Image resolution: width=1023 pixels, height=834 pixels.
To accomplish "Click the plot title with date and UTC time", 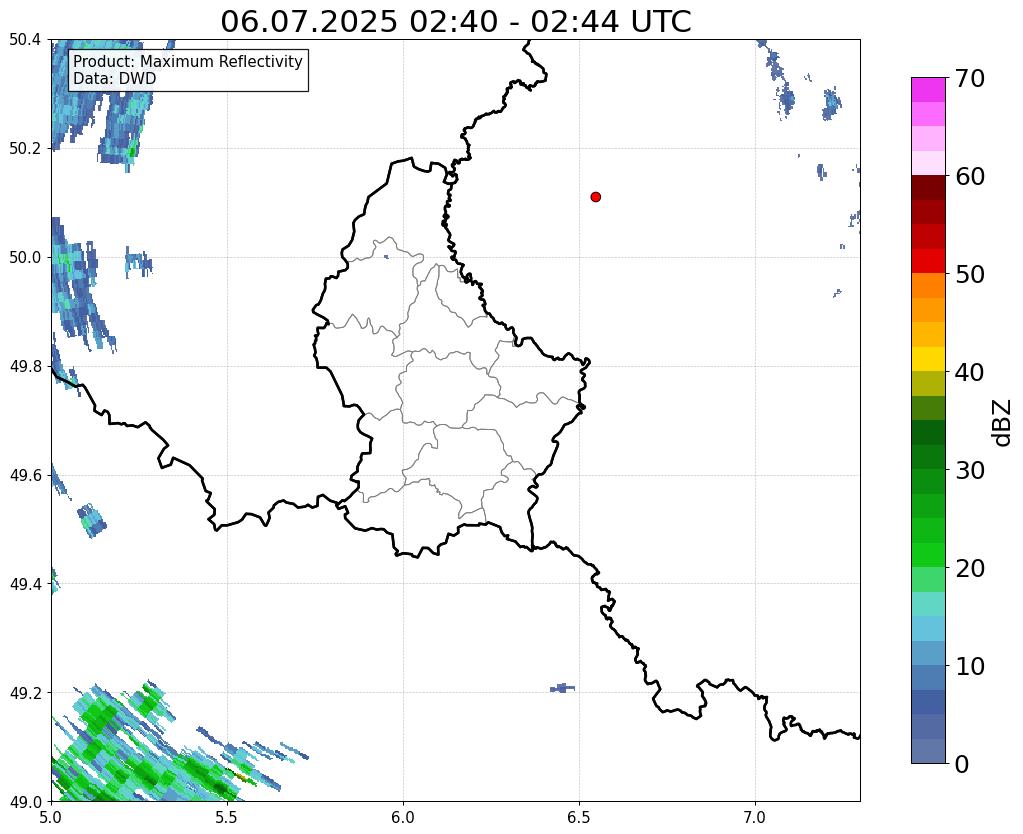I will [455, 22].
